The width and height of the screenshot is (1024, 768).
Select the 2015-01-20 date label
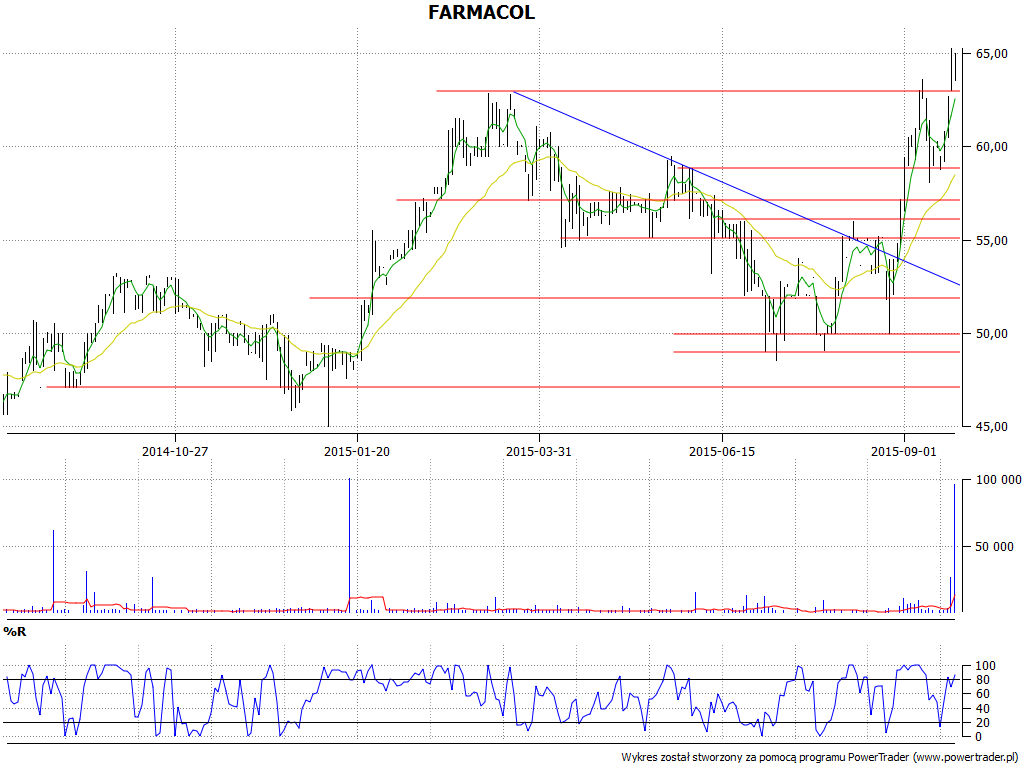[357, 451]
